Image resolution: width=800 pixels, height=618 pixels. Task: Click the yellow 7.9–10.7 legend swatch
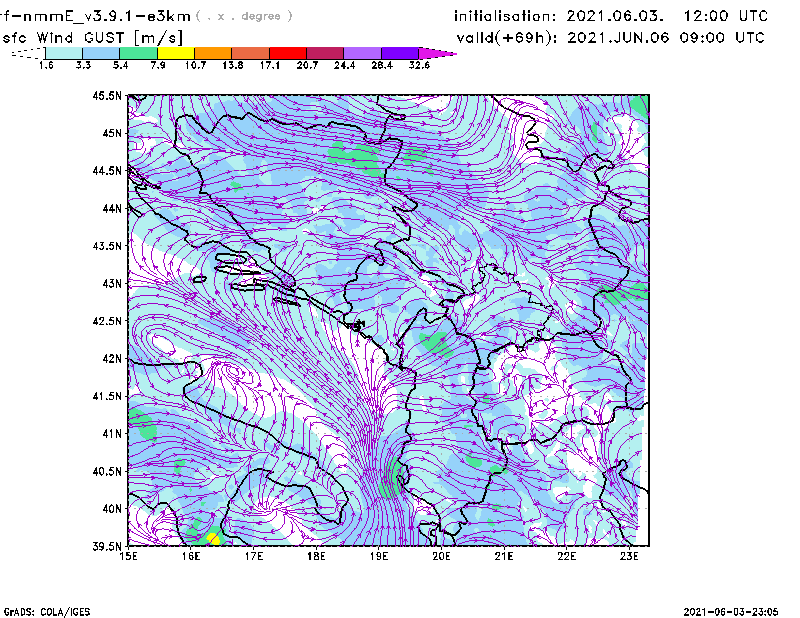176,53
